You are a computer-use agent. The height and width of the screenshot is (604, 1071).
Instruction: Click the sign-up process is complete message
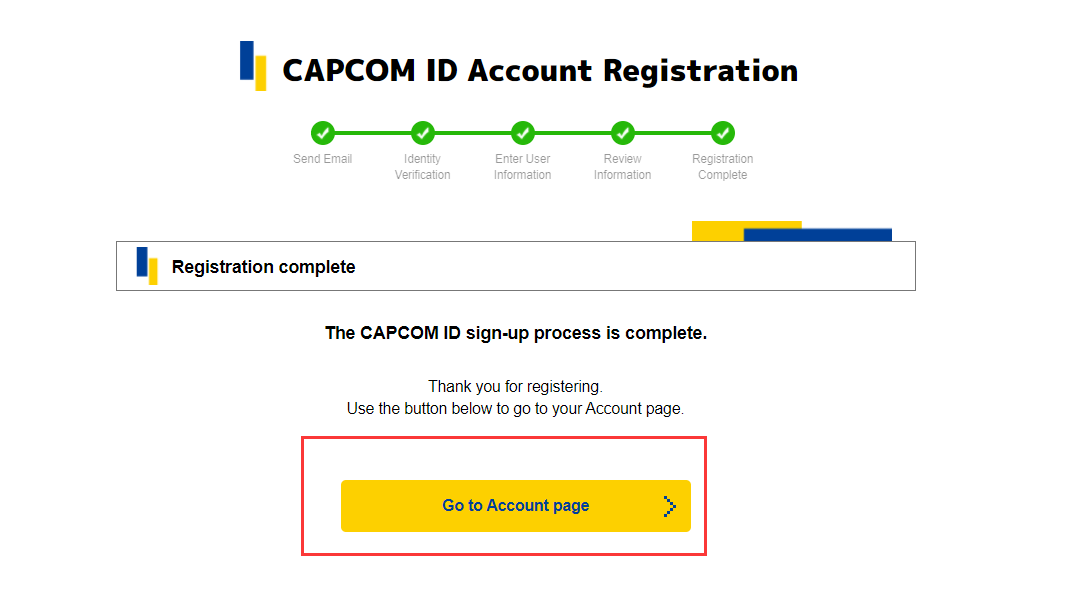(x=516, y=333)
